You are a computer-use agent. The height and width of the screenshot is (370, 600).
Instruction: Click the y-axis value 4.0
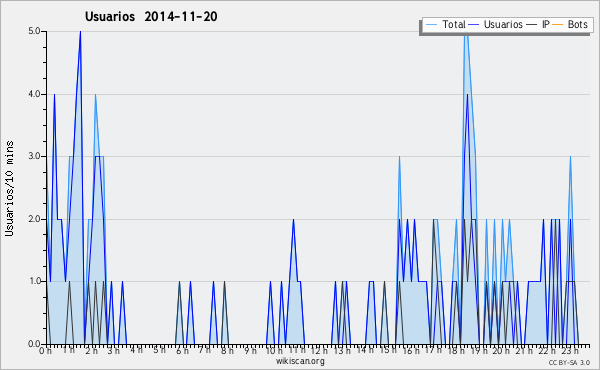tap(34, 94)
